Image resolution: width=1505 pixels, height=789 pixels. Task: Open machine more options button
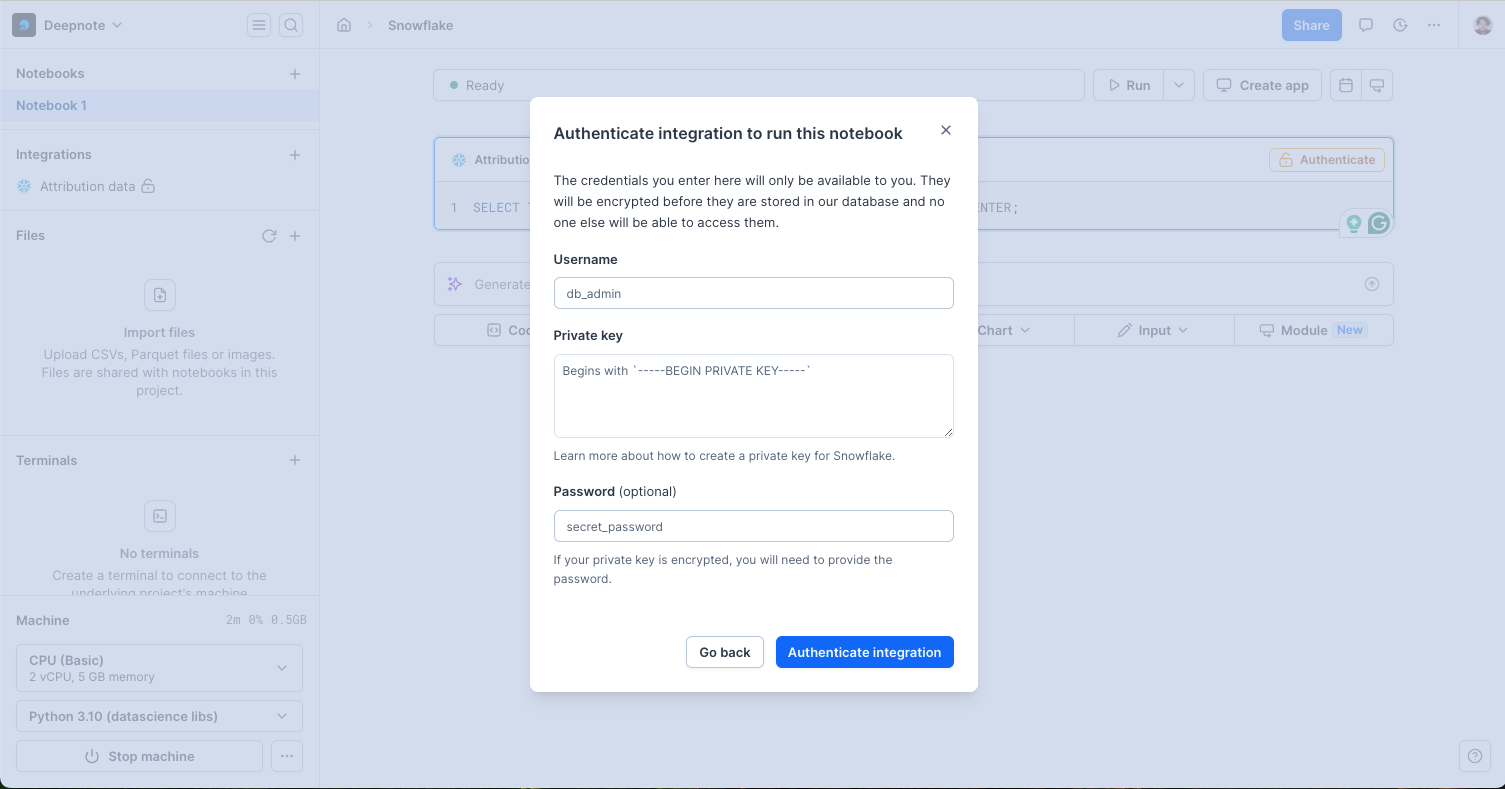[287, 756]
